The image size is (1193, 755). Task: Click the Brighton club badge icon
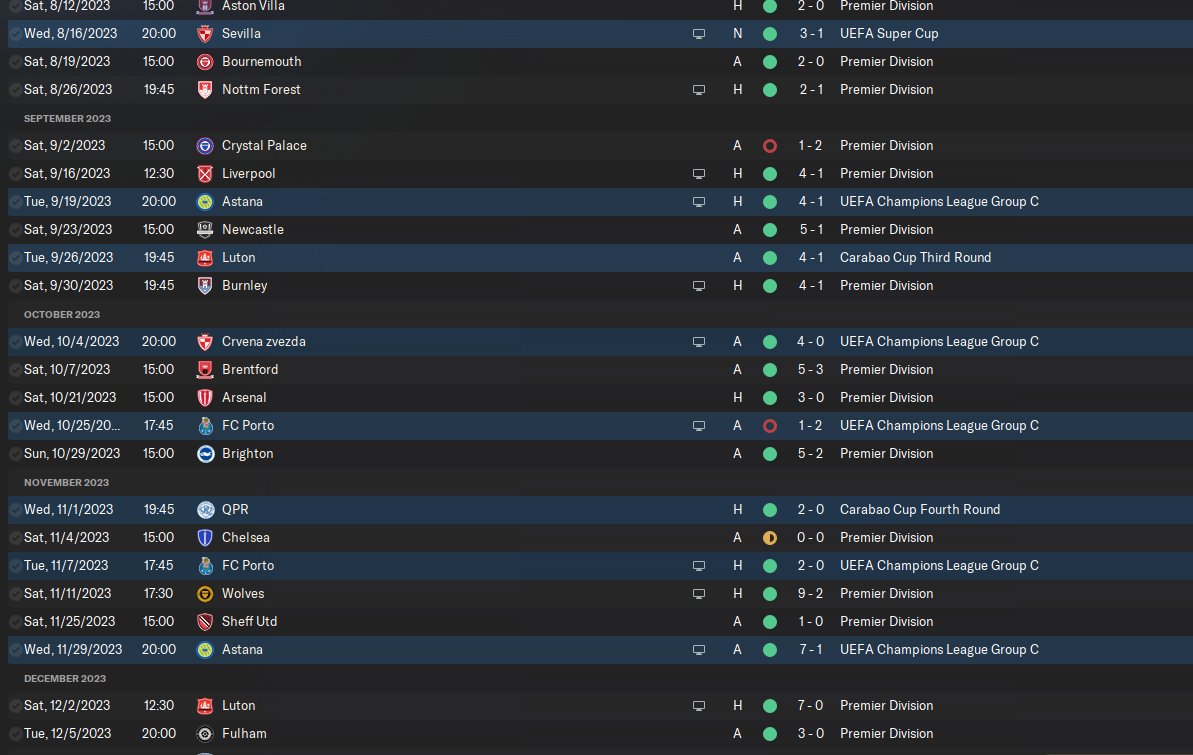(x=205, y=454)
